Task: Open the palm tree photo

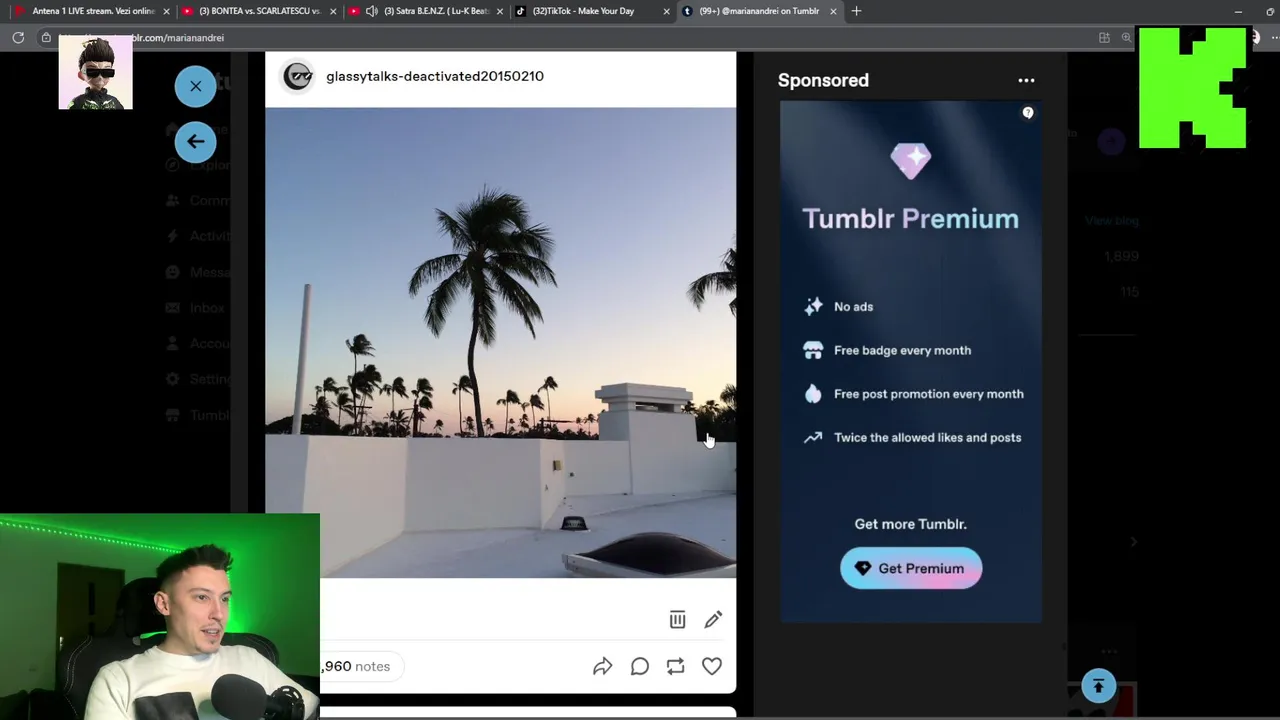Action: 500,342
